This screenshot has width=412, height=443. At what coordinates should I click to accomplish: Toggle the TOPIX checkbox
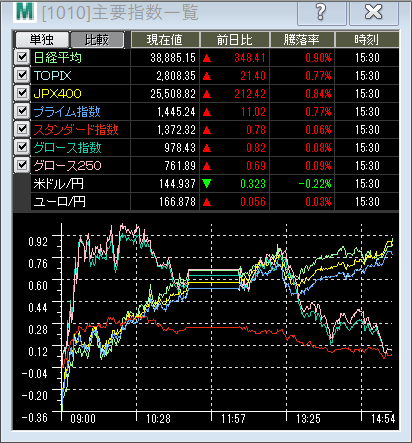22,75
